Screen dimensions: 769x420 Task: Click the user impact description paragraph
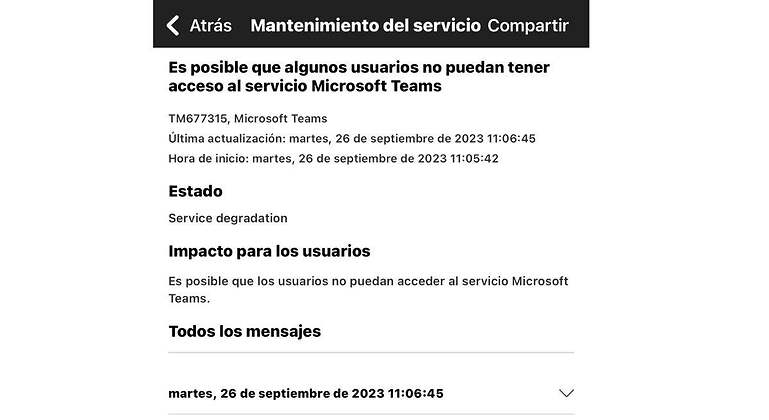click(x=368, y=289)
